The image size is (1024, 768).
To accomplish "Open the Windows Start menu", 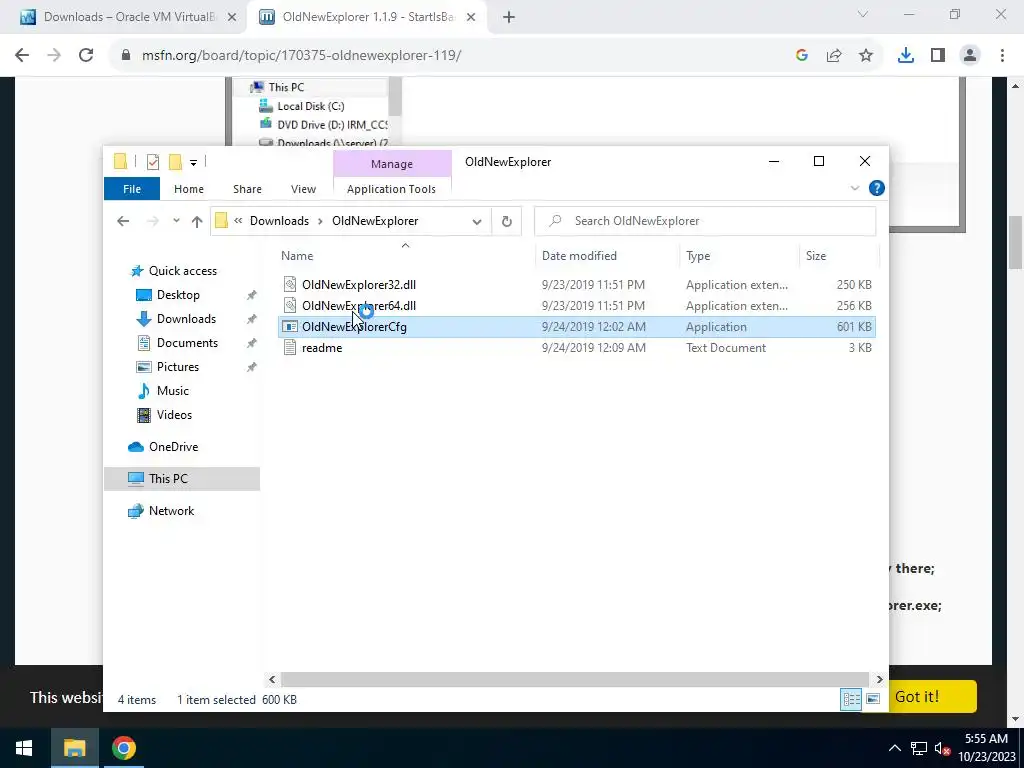I will 24,748.
